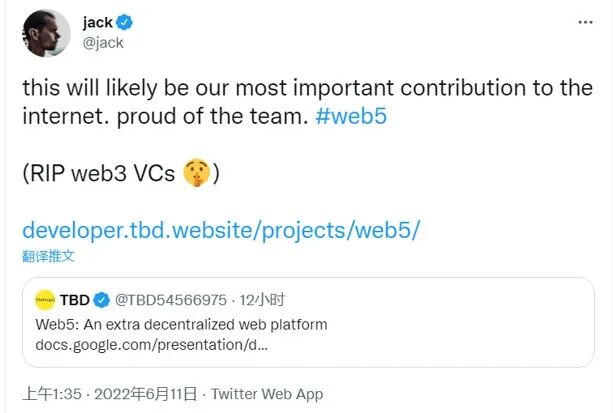Click the Twitter Web App source label
The width and height of the screenshot is (613, 413).
[x=267, y=394]
